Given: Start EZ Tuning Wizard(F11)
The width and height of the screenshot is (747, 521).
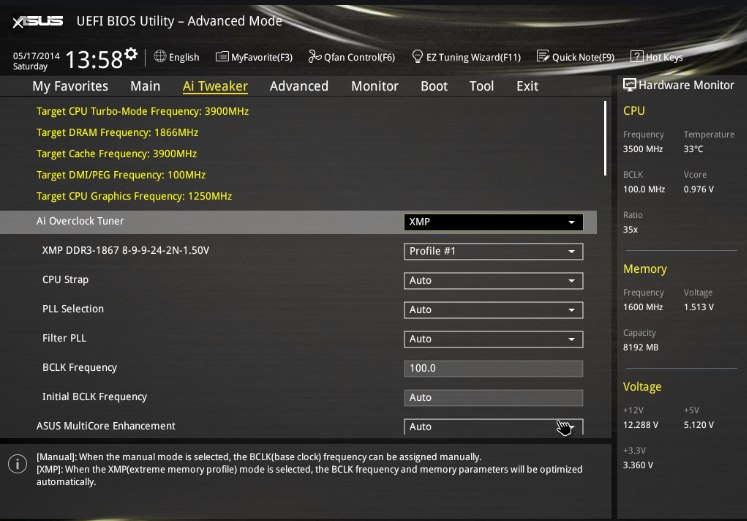Looking at the screenshot, I should pyautogui.click(x=466, y=57).
